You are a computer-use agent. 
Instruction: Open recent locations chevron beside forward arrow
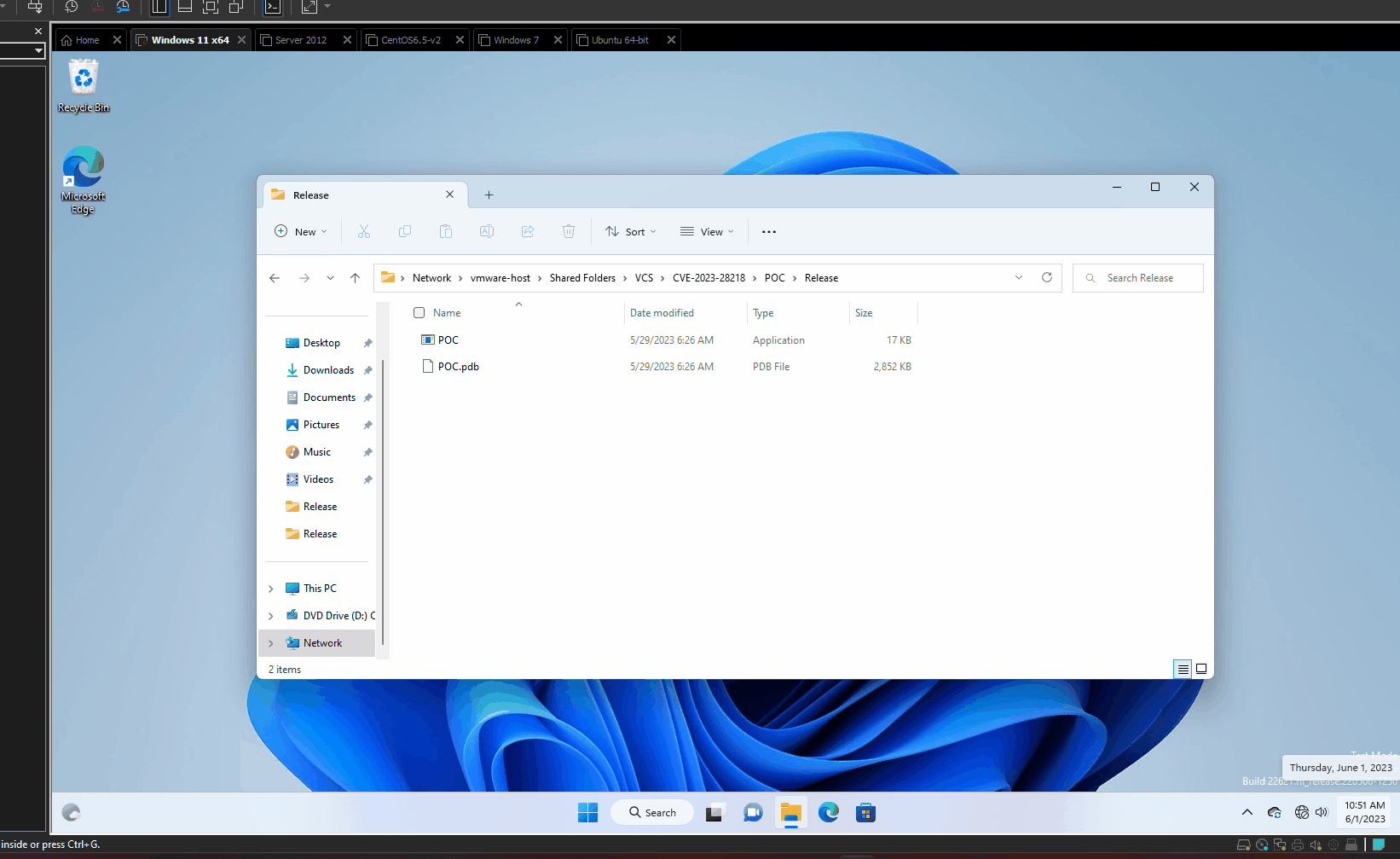pos(330,278)
